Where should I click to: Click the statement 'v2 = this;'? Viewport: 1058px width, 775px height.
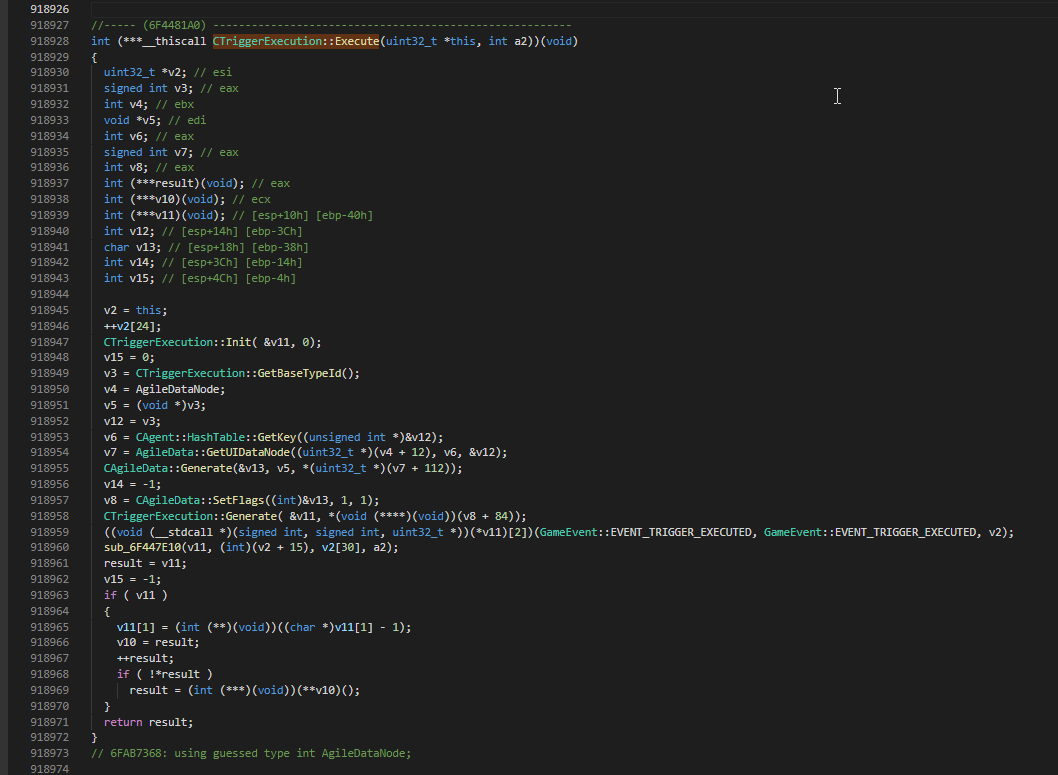(135, 310)
